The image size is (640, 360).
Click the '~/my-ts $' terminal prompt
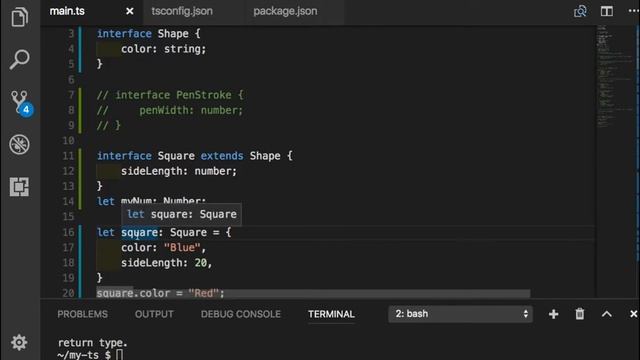tap(84, 355)
